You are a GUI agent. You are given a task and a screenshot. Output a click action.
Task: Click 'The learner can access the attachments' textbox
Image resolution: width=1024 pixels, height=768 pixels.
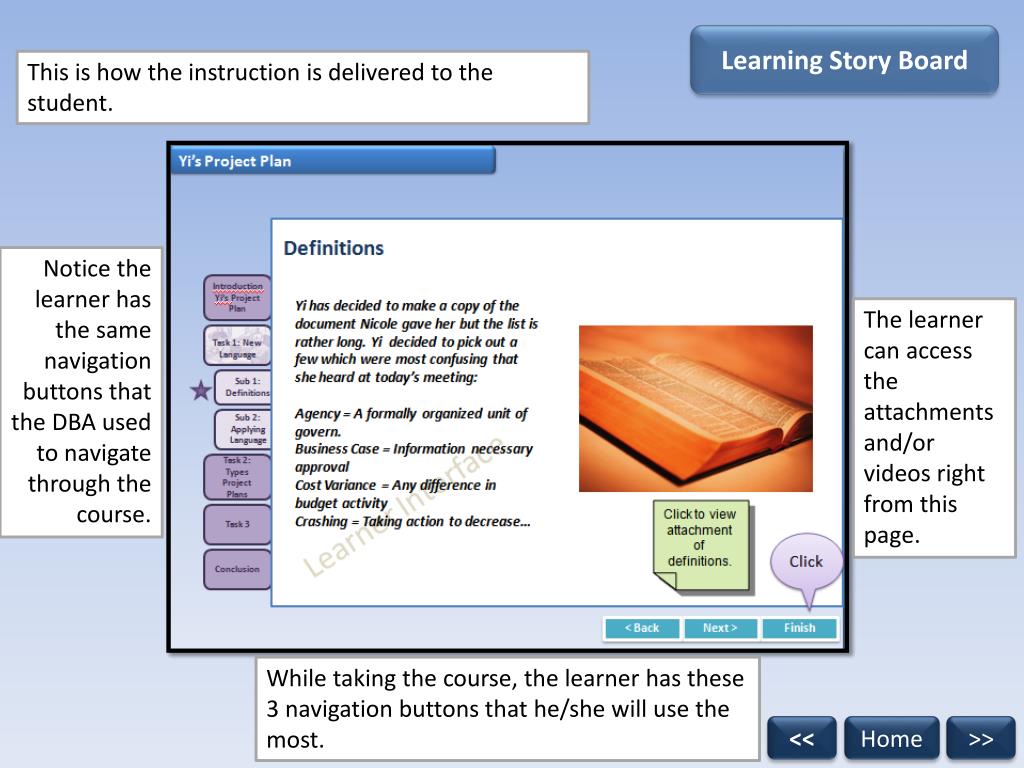point(935,428)
